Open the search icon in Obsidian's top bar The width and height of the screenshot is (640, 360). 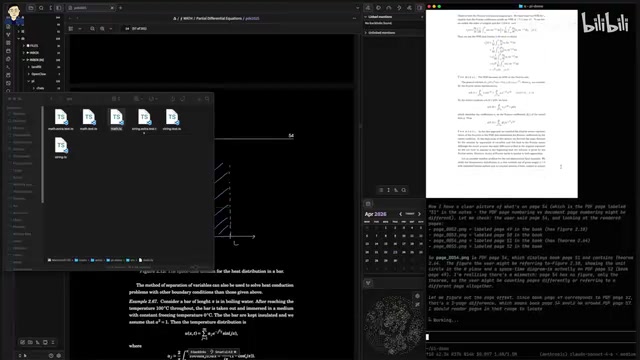(x=41, y=8)
